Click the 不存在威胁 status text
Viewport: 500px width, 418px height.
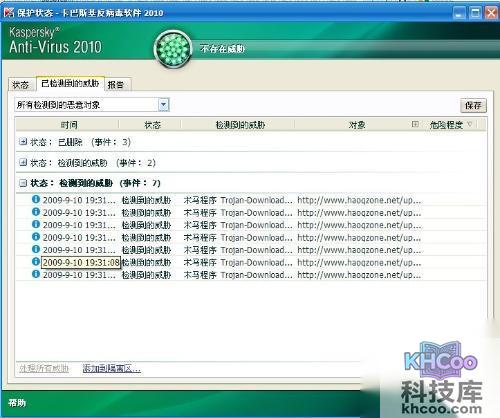(222, 49)
